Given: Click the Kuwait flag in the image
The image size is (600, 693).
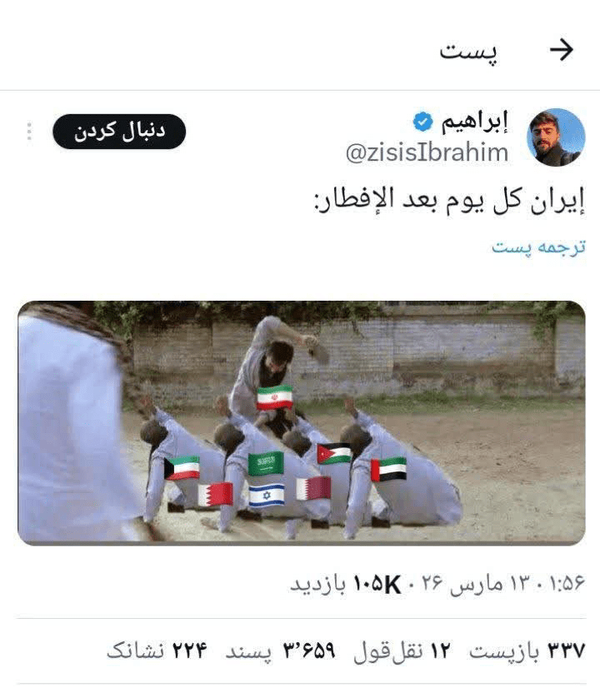Looking at the screenshot, I should point(182,468).
